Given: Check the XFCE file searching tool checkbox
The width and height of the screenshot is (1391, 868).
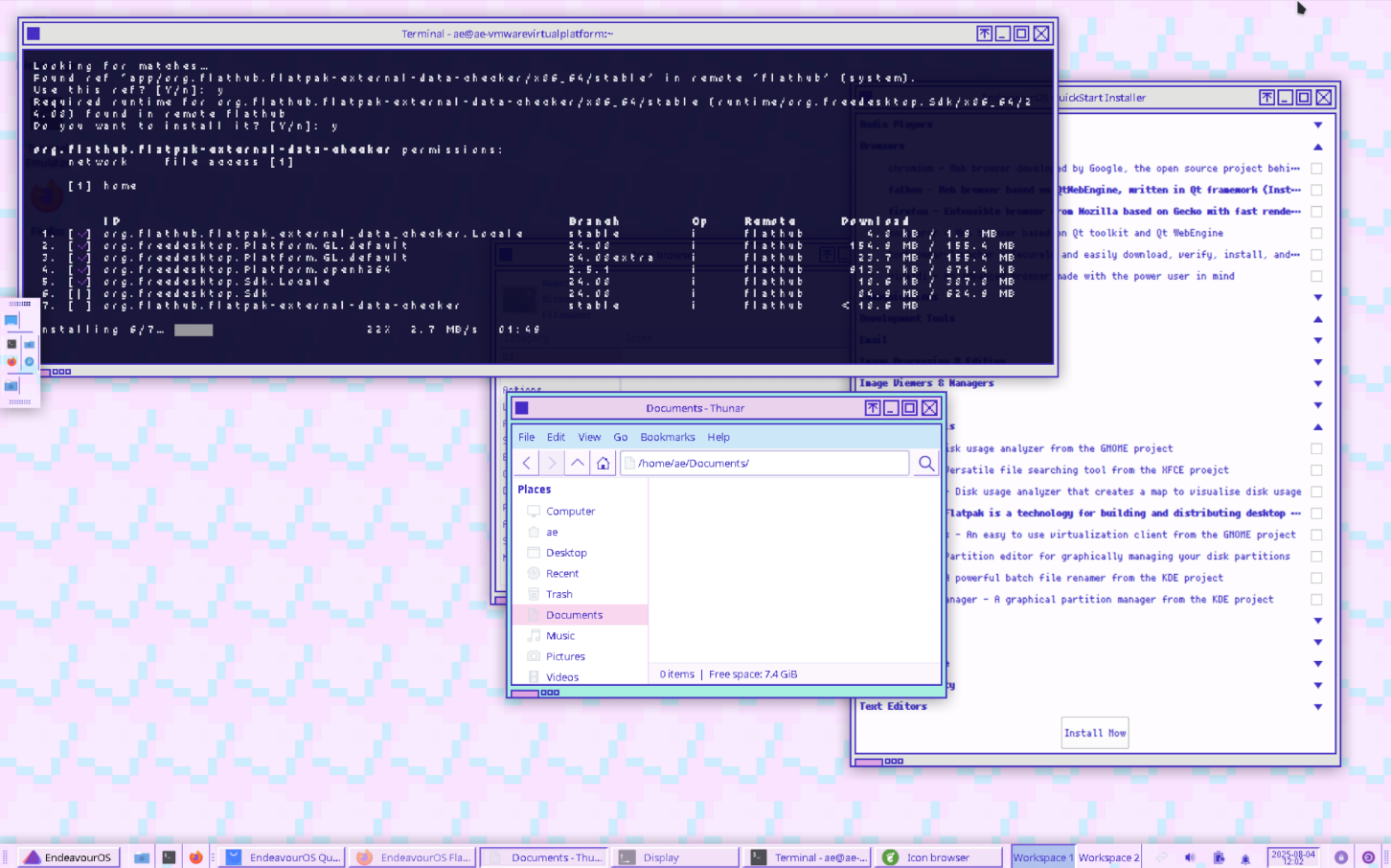Looking at the screenshot, I should tap(1316, 470).
